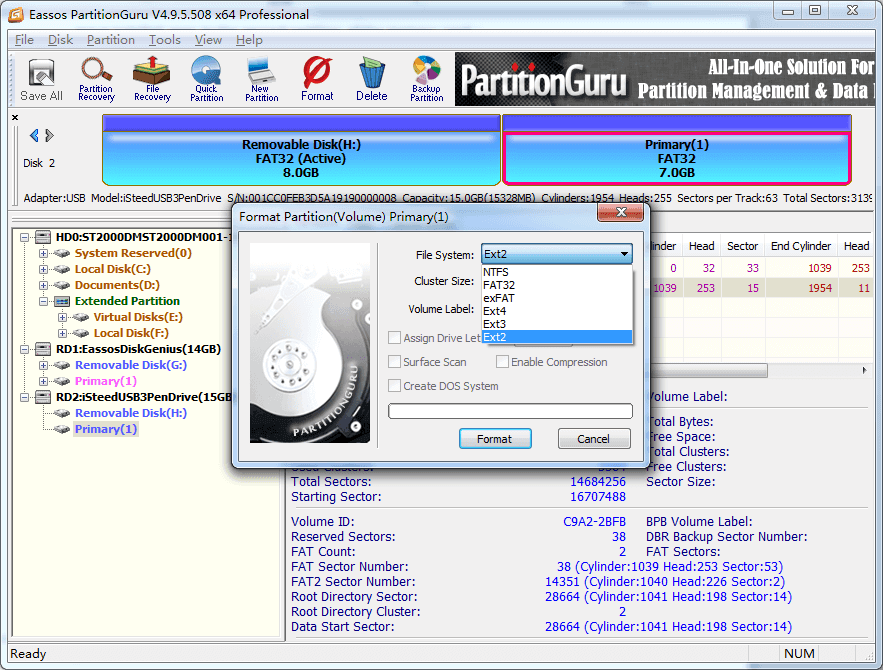
Task: Click the Format button in the dialog
Action: [x=495, y=439]
